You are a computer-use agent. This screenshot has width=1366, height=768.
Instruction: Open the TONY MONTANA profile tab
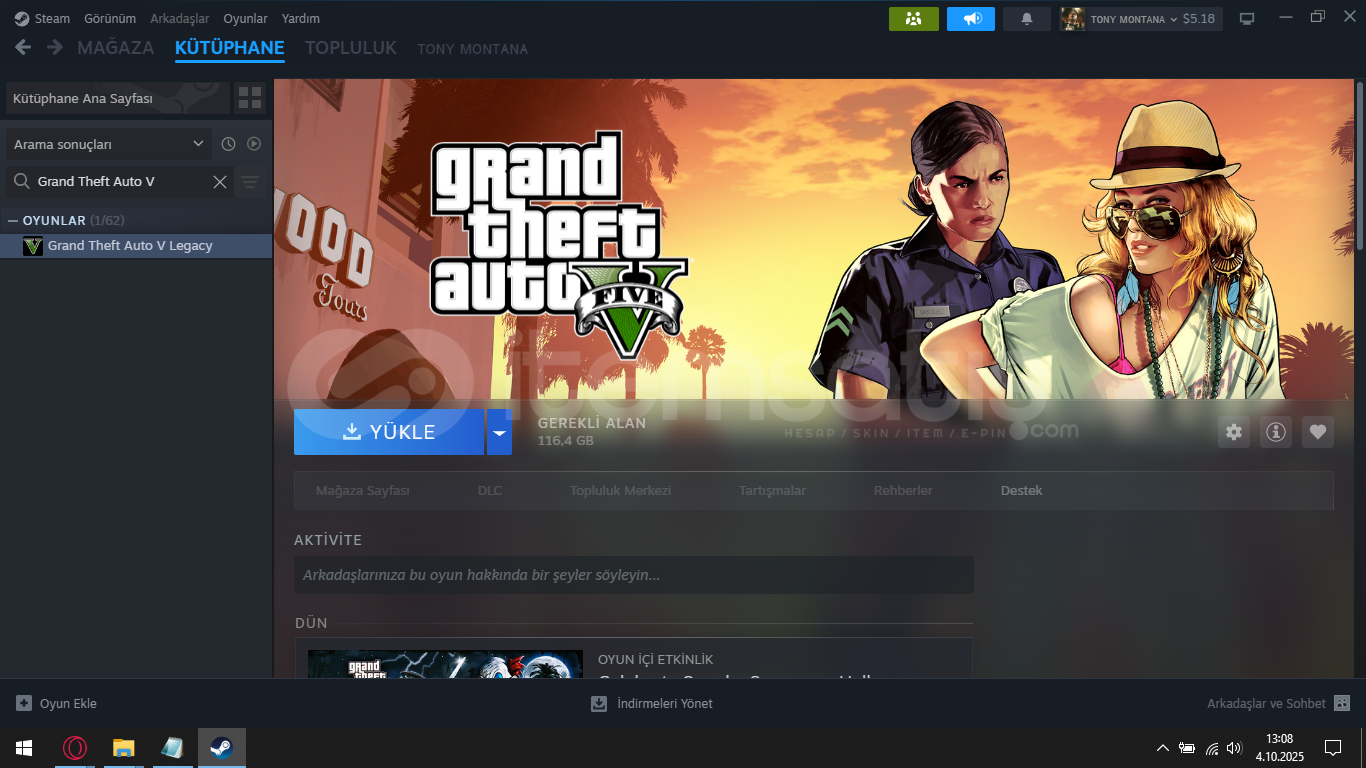click(473, 49)
